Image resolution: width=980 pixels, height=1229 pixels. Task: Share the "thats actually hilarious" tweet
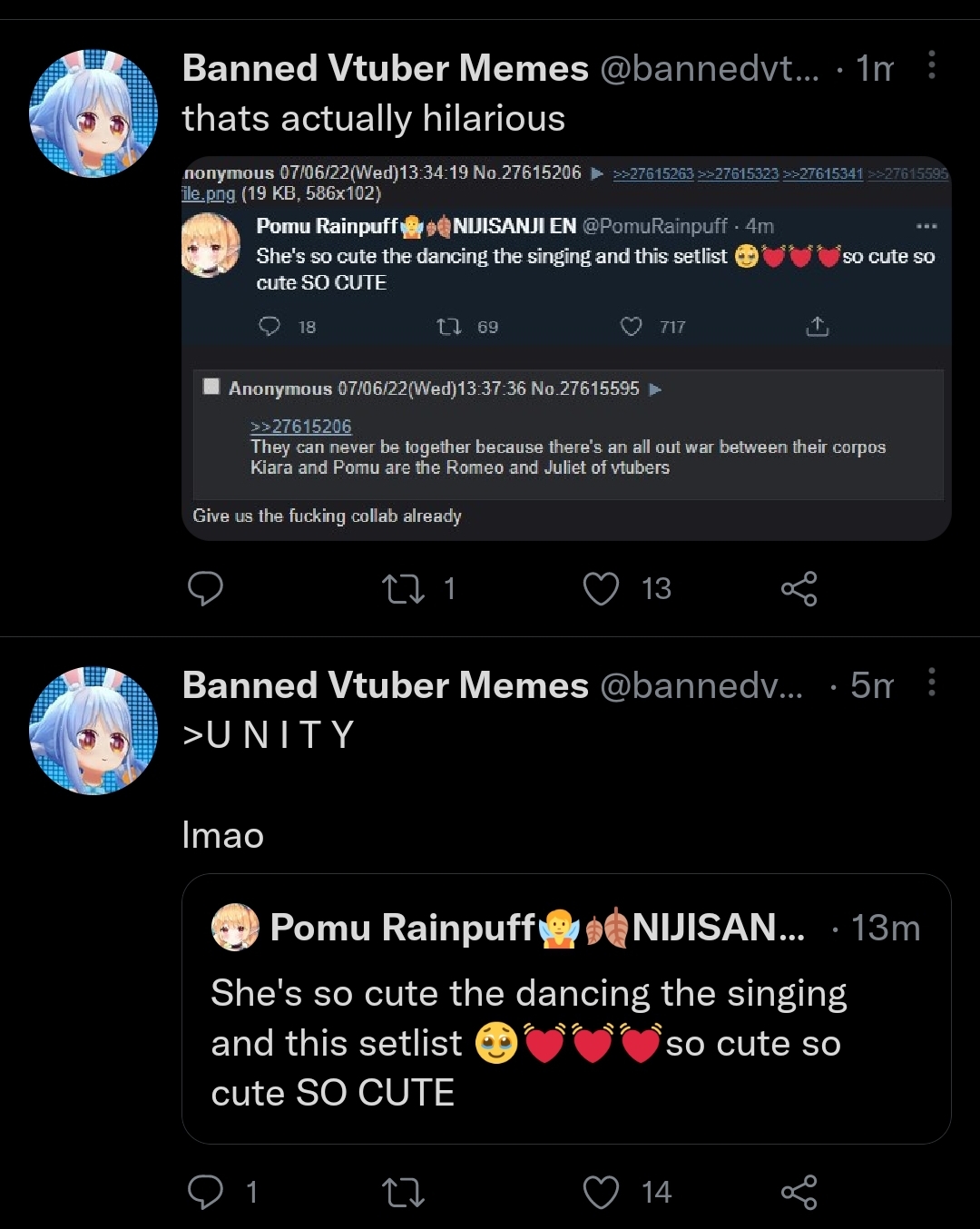click(x=799, y=588)
